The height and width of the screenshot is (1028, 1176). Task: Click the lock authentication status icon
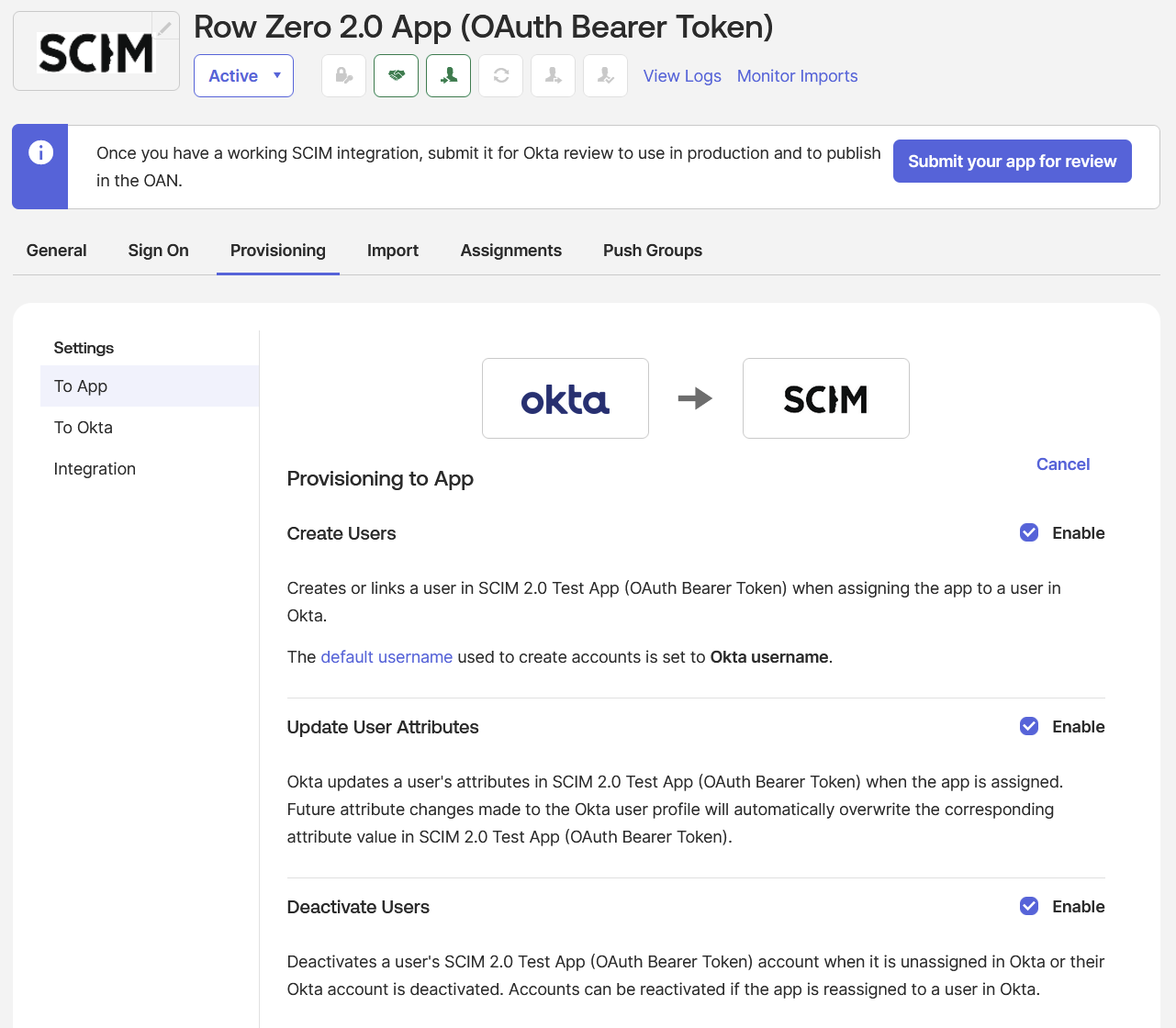click(x=343, y=75)
